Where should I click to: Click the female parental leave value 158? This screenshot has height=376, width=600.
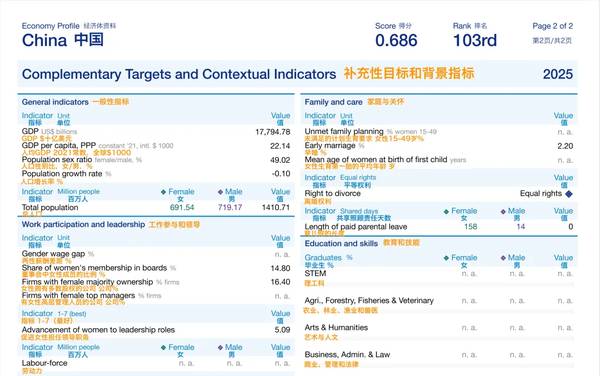click(x=470, y=226)
